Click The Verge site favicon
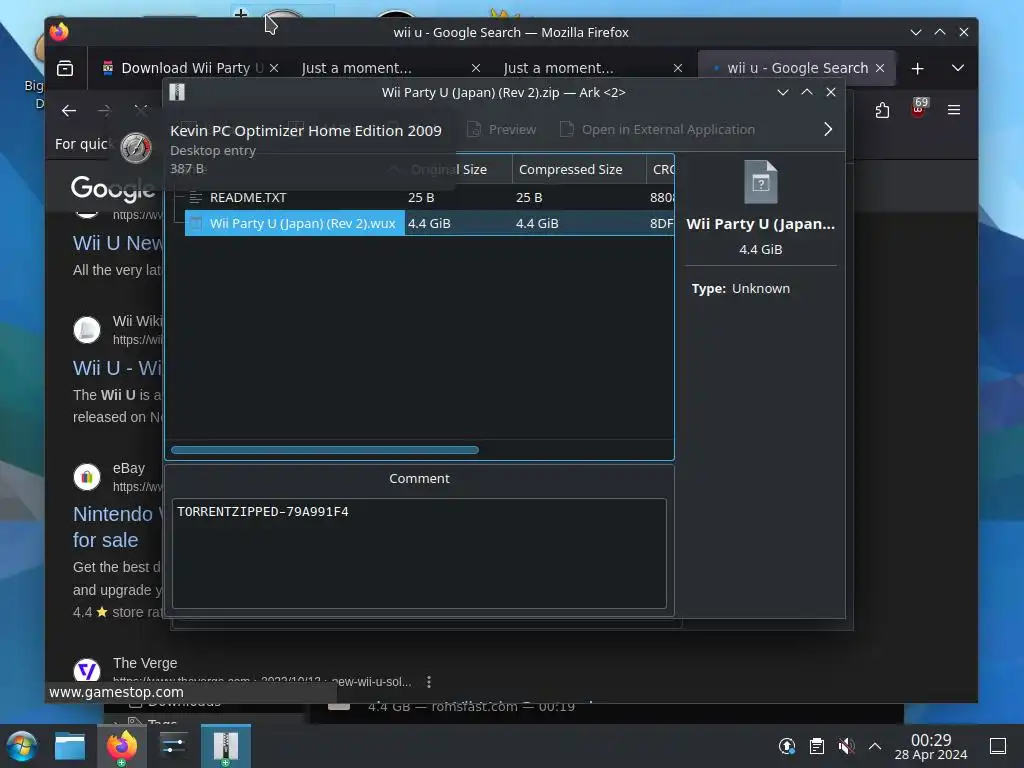This screenshot has height=768, width=1024. pyautogui.click(x=87, y=670)
